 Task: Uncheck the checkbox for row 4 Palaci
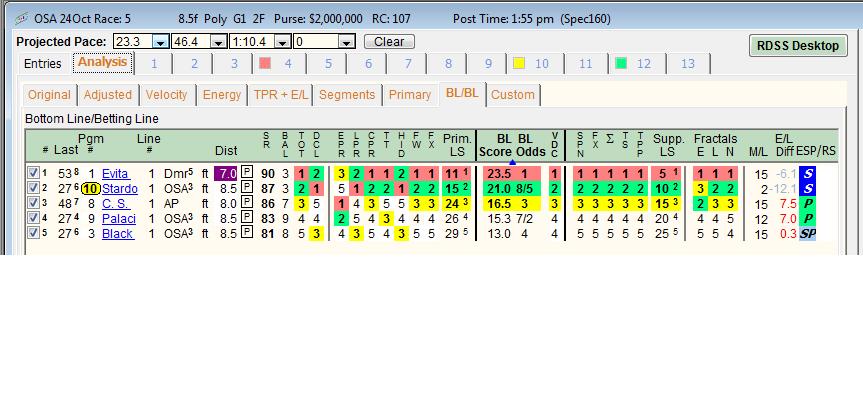[x=33, y=218]
